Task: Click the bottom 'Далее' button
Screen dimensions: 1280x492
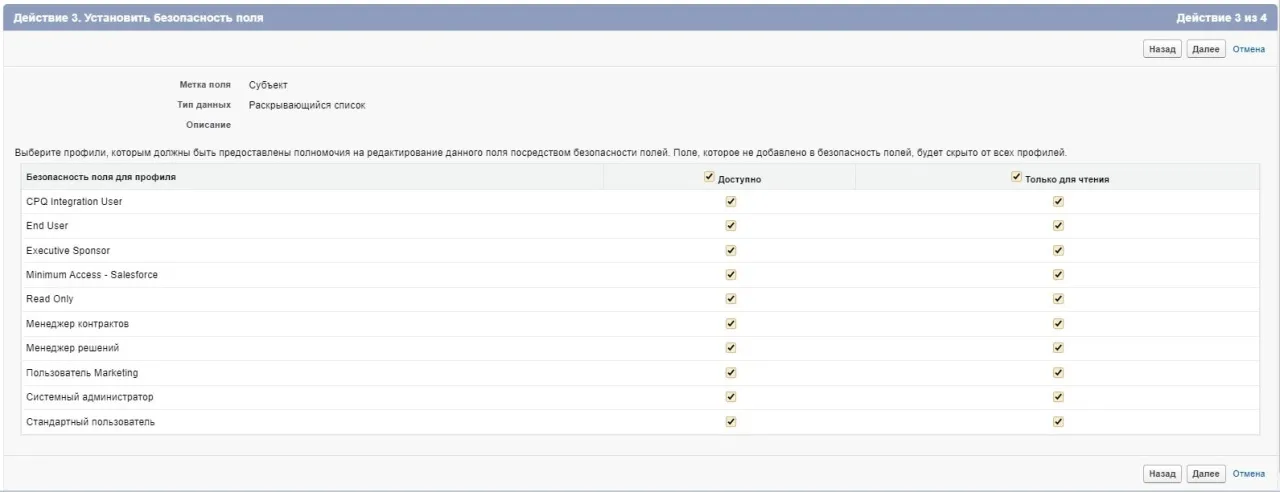Action: point(1206,473)
